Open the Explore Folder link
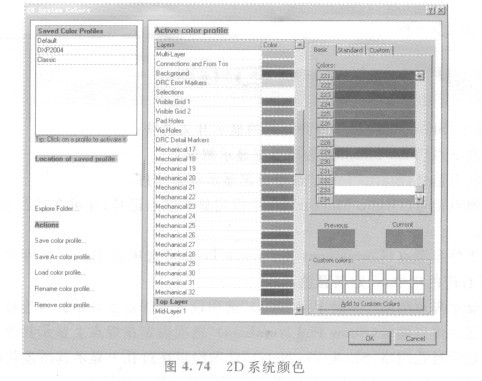Image resolution: width=482 pixels, height=381 pixels. click(x=56, y=209)
